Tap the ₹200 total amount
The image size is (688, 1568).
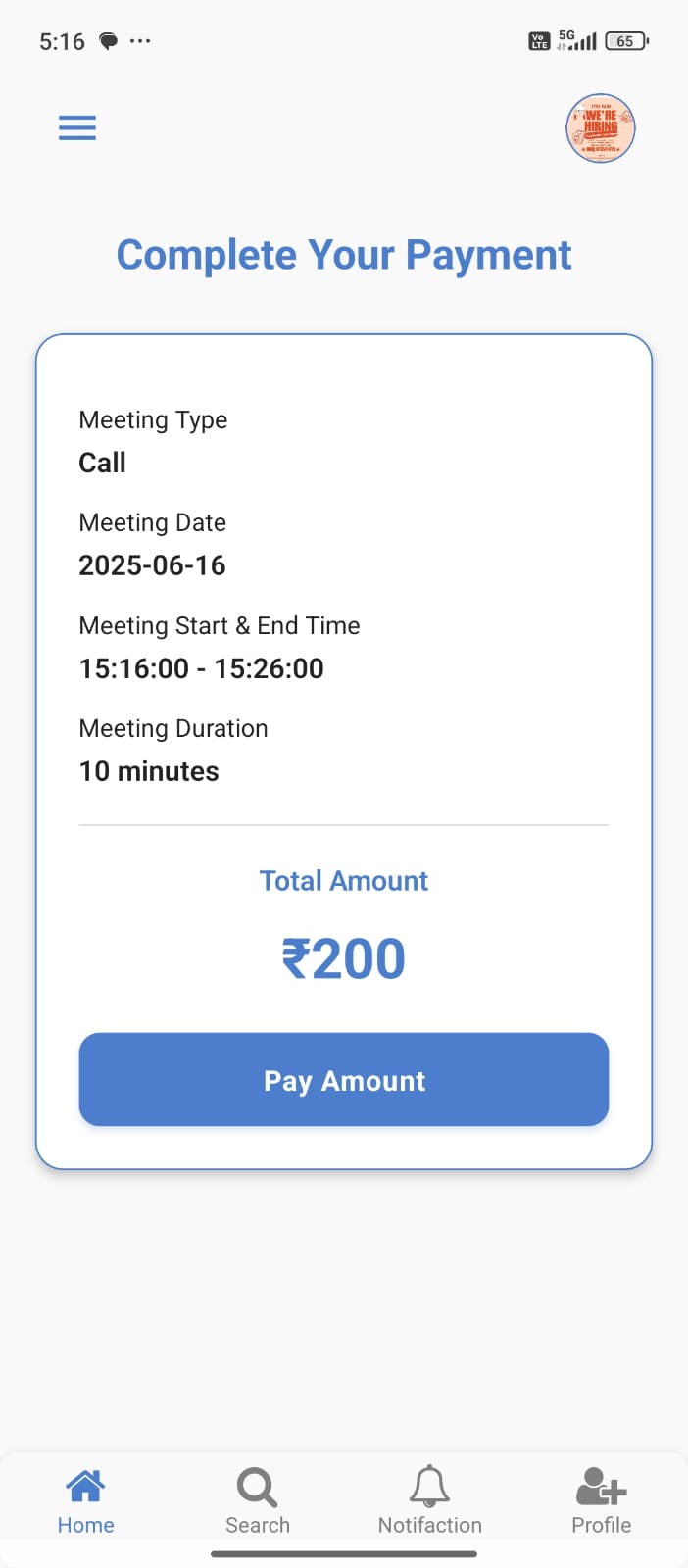[344, 958]
